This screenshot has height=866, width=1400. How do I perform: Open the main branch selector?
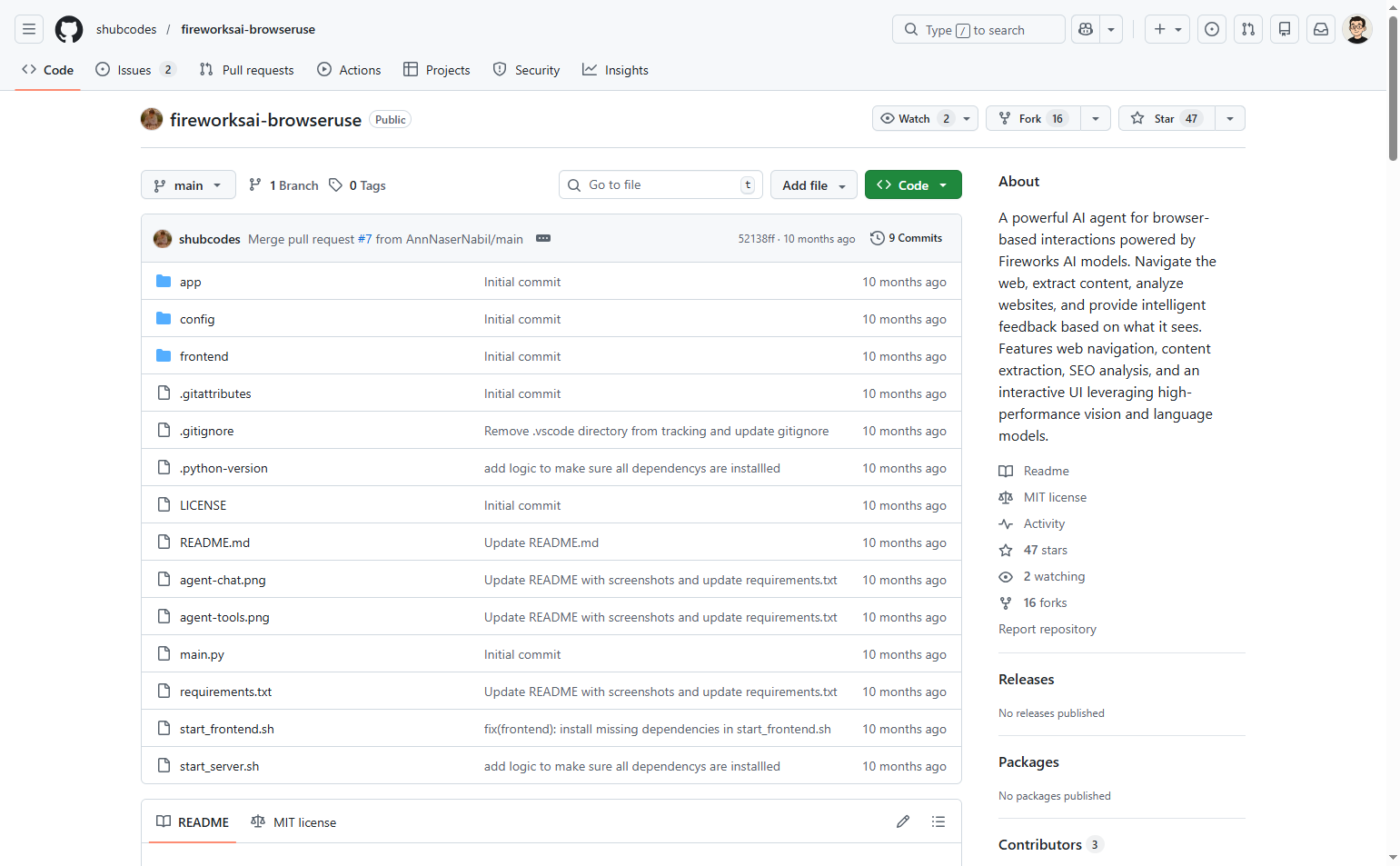coord(188,185)
